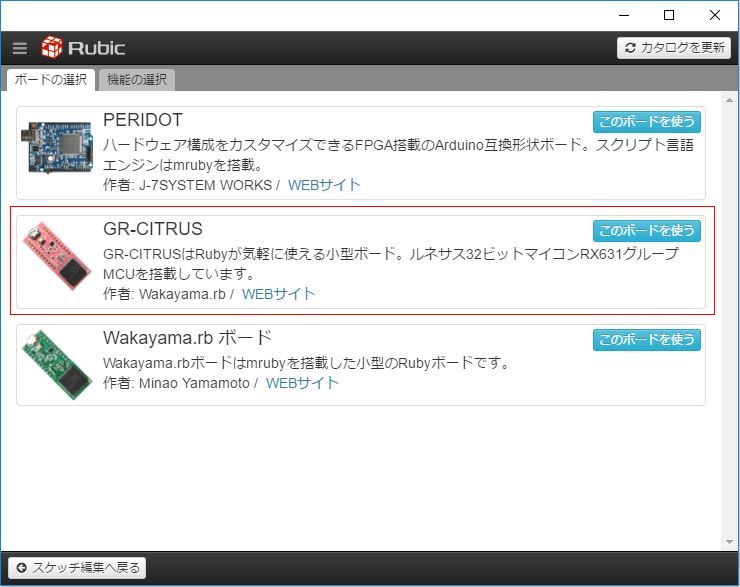Maximize the Rubic window
Viewport: 740px width, 587px height.
click(x=669, y=15)
